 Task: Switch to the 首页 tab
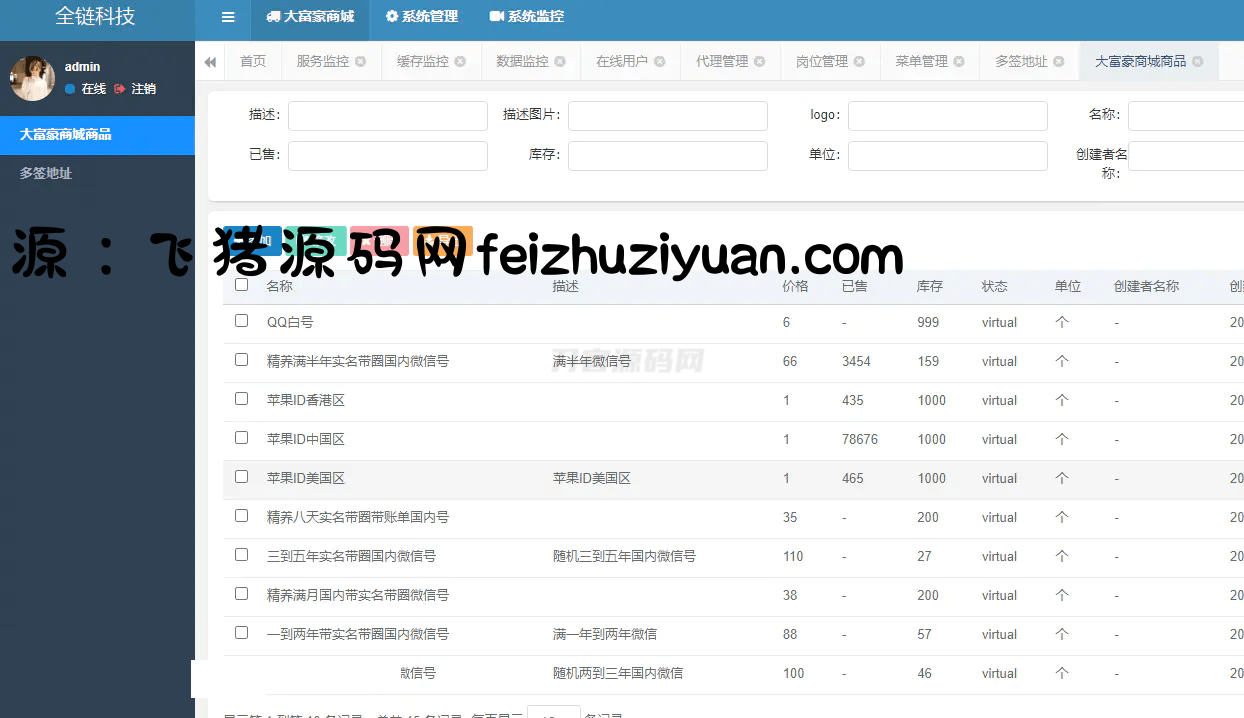[253, 62]
